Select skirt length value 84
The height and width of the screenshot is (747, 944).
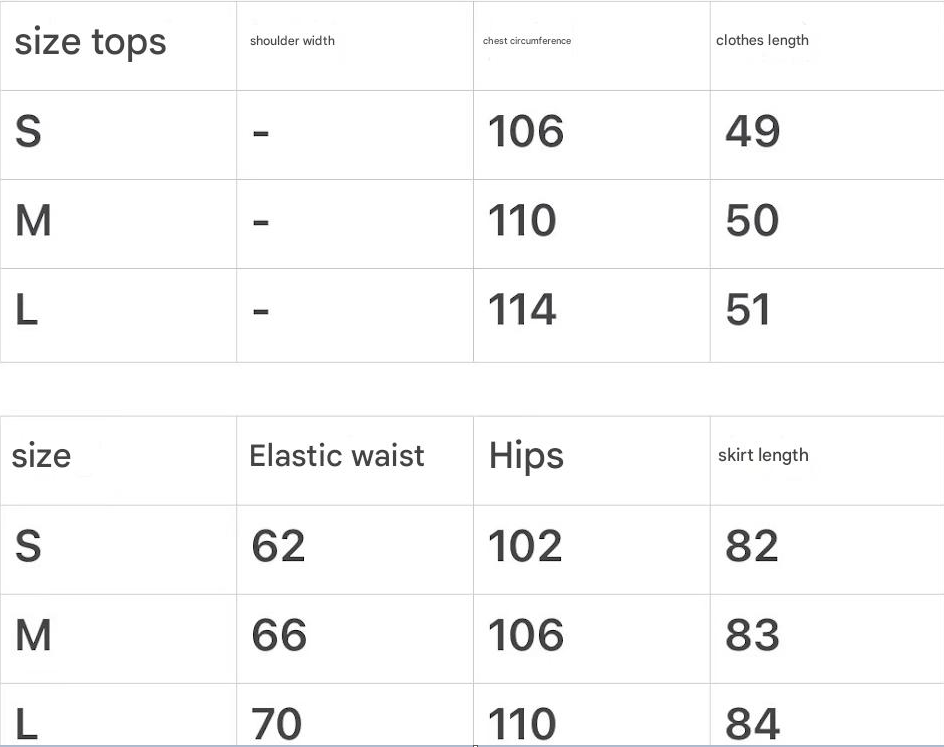tap(752, 723)
